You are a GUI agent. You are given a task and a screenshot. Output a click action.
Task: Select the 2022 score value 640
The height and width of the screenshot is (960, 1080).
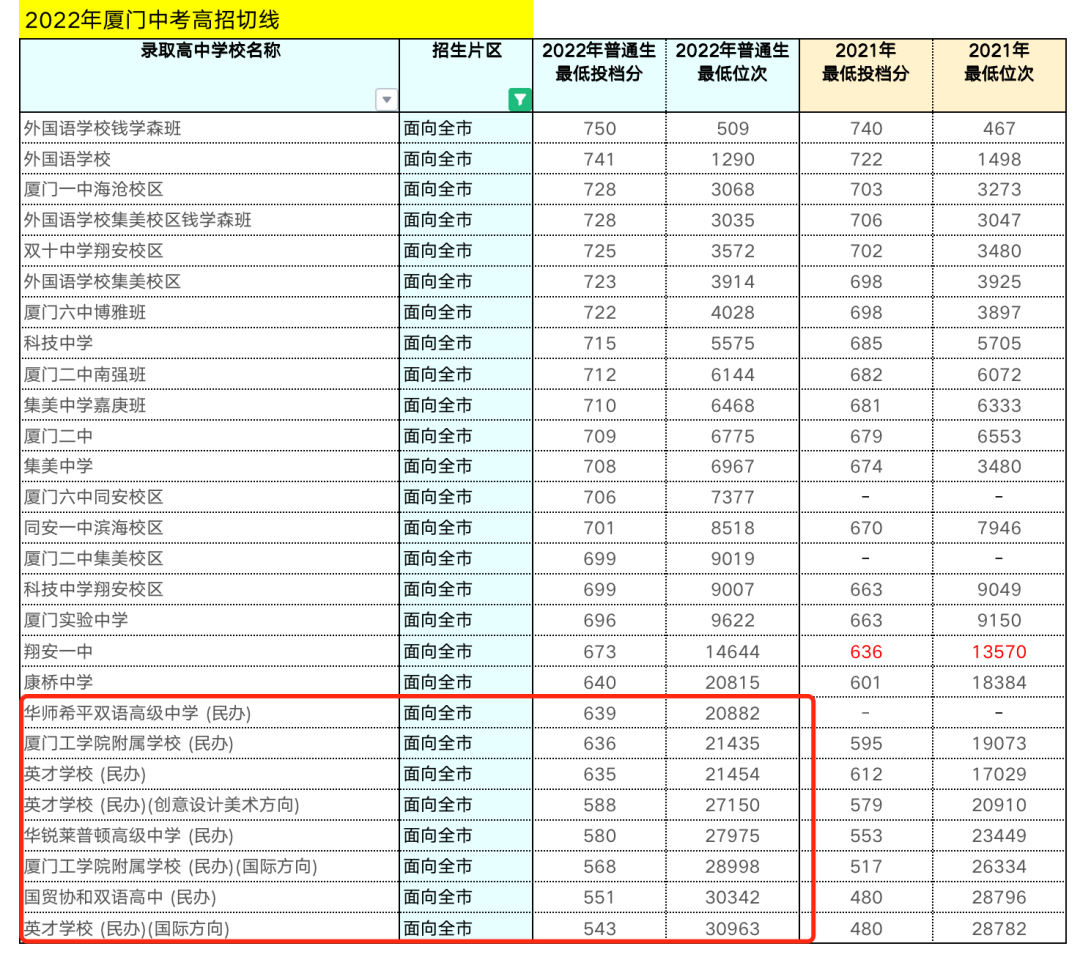pos(599,682)
